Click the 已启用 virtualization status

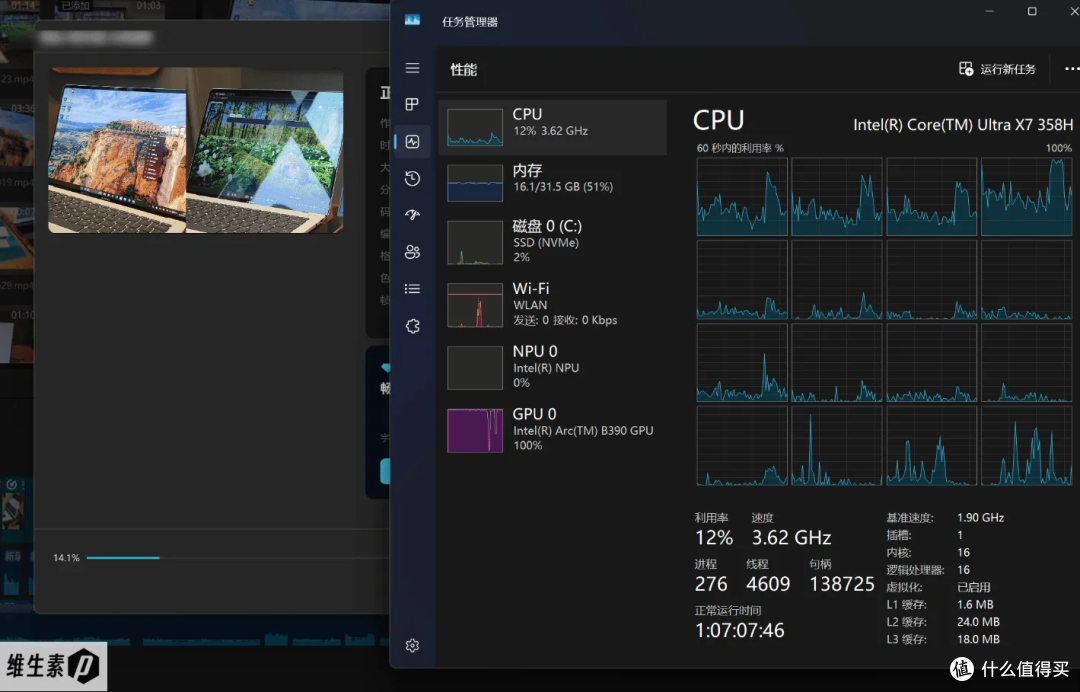[x=973, y=587]
